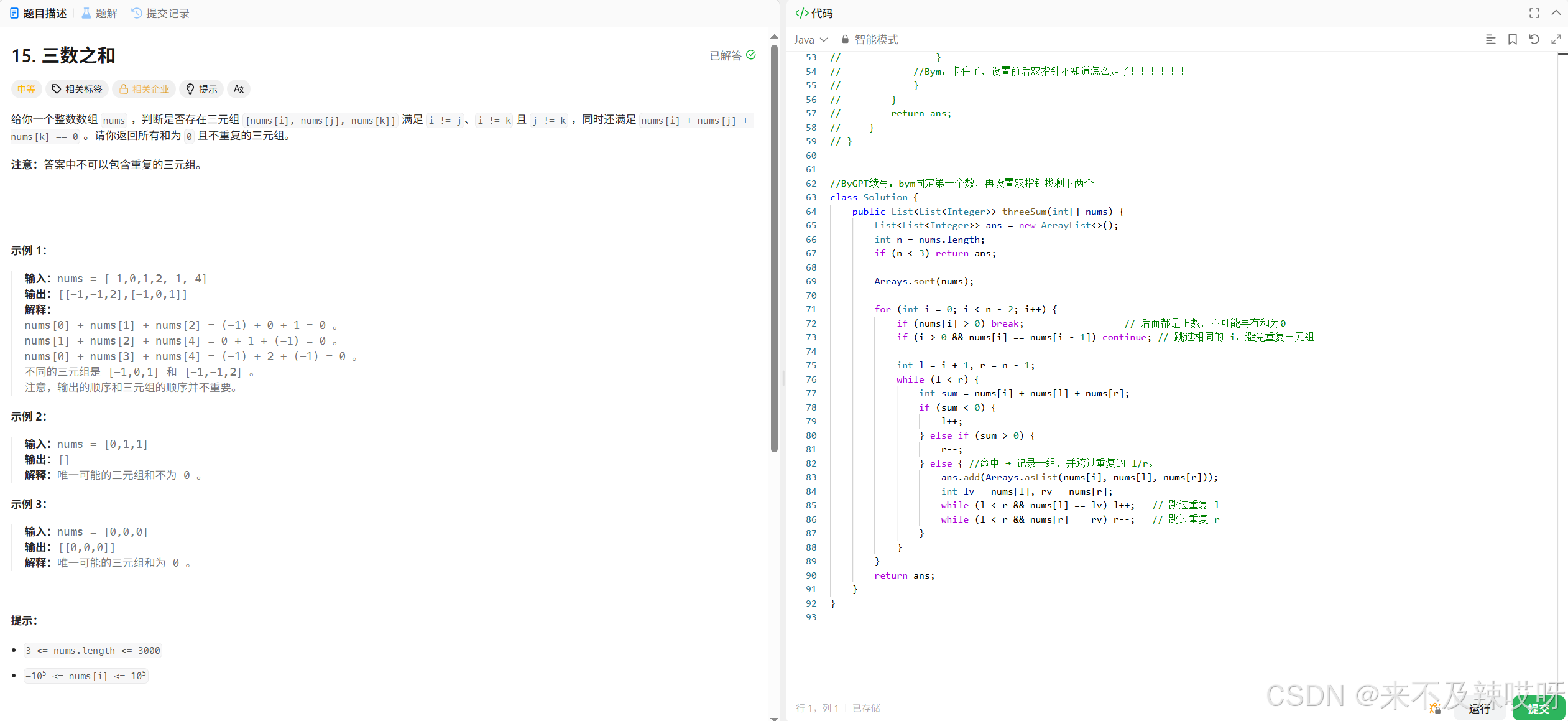Click the description panel vertical scrollbar
Viewport: 1568px width, 721px height.
[x=774, y=249]
